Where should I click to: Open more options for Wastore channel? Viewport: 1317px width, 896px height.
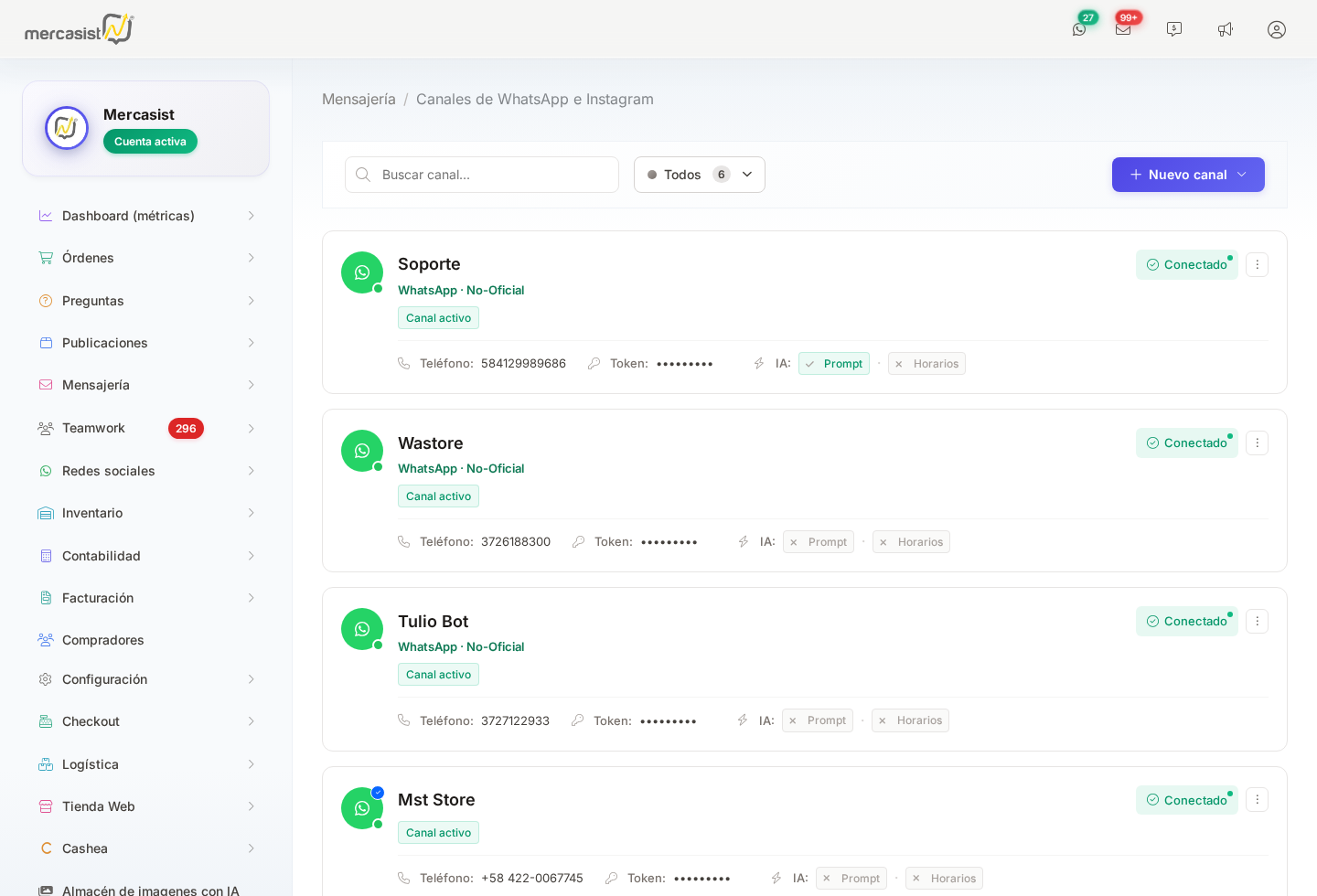coord(1257,443)
